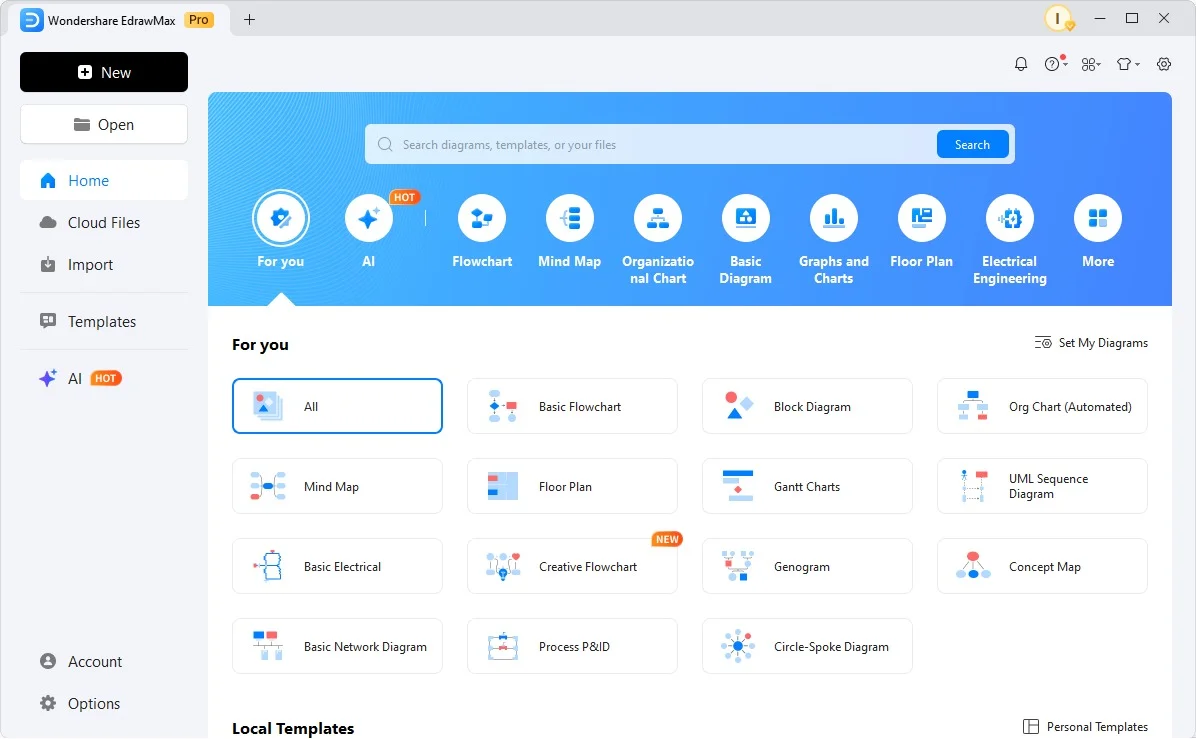
Task: Open the Graphs and Charts category icon
Action: pyautogui.click(x=834, y=218)
